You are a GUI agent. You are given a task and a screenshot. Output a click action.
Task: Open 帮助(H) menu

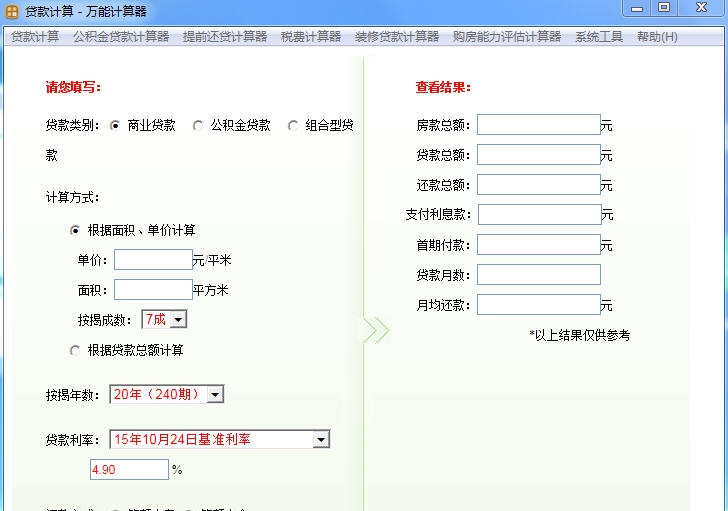click(657, 37)
